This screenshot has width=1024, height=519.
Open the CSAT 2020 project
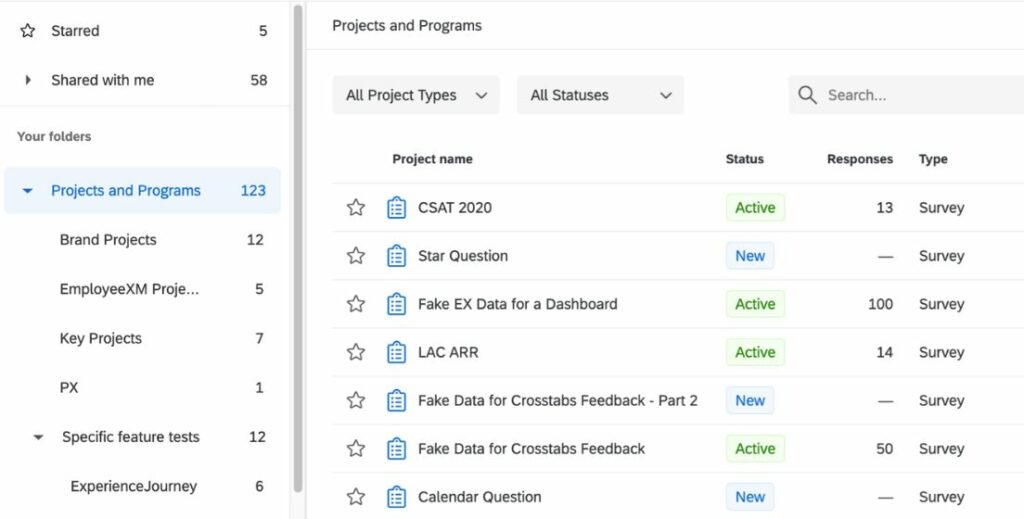click(x=455, y=208)
